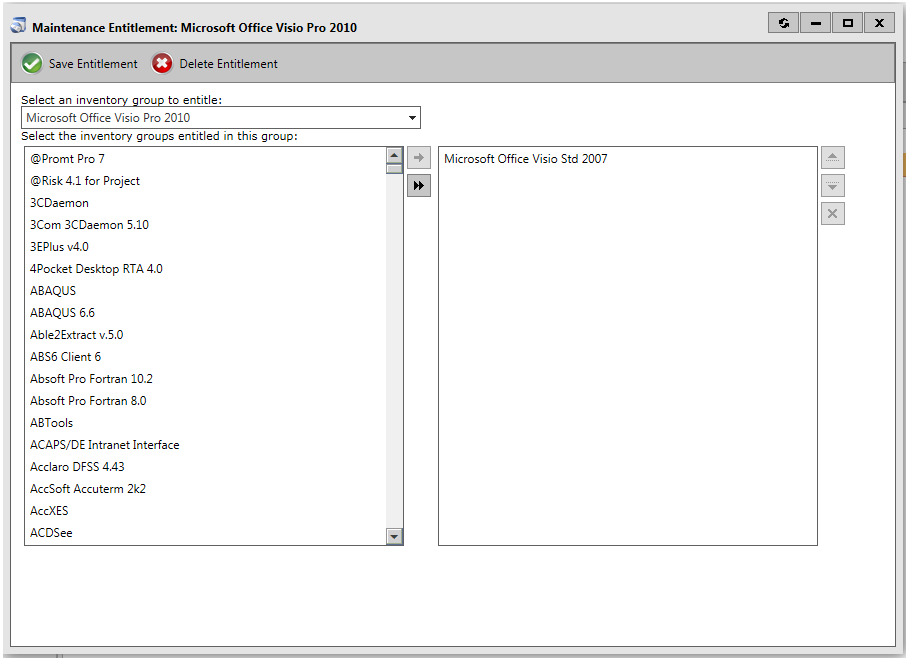Click the inventory list scroll up arrow
The height and width of the screenshot is (658, 907).
(394, 155)
